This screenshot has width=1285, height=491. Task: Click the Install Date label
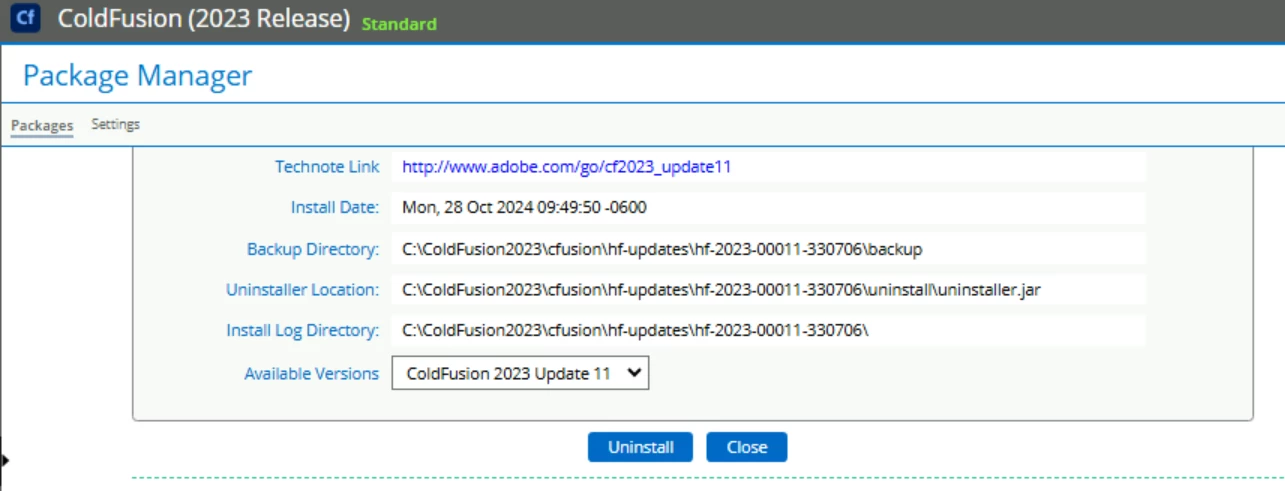click(335, 208)
